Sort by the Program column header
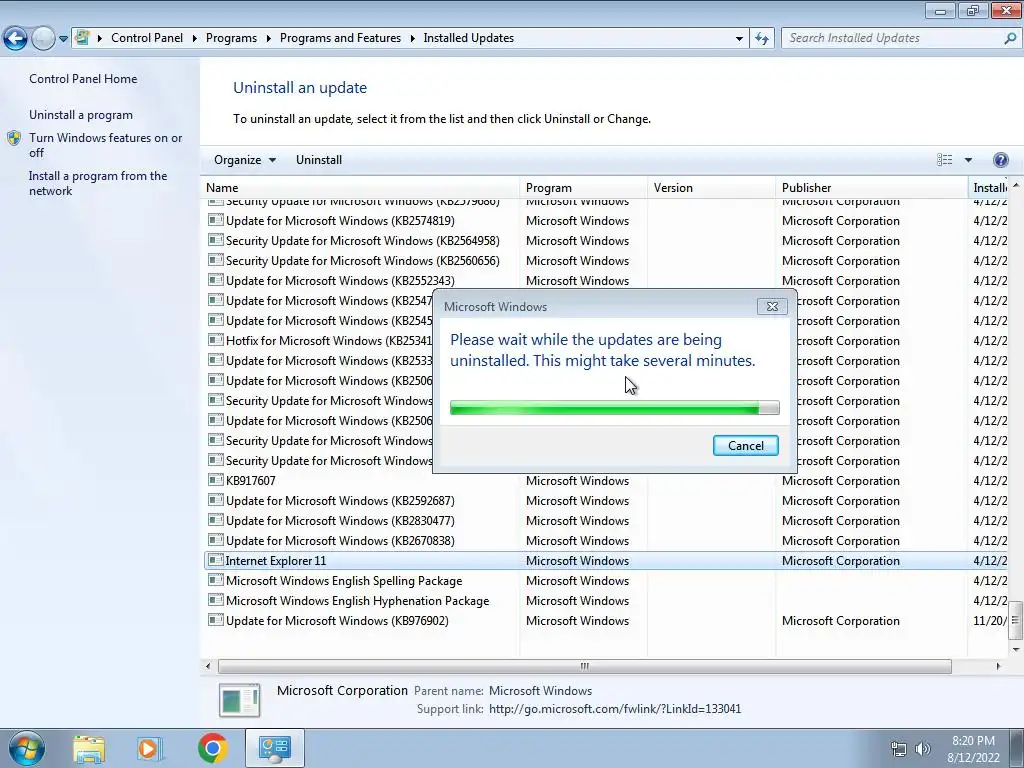This screenshot has width=1024, height=768. [584, 187]
